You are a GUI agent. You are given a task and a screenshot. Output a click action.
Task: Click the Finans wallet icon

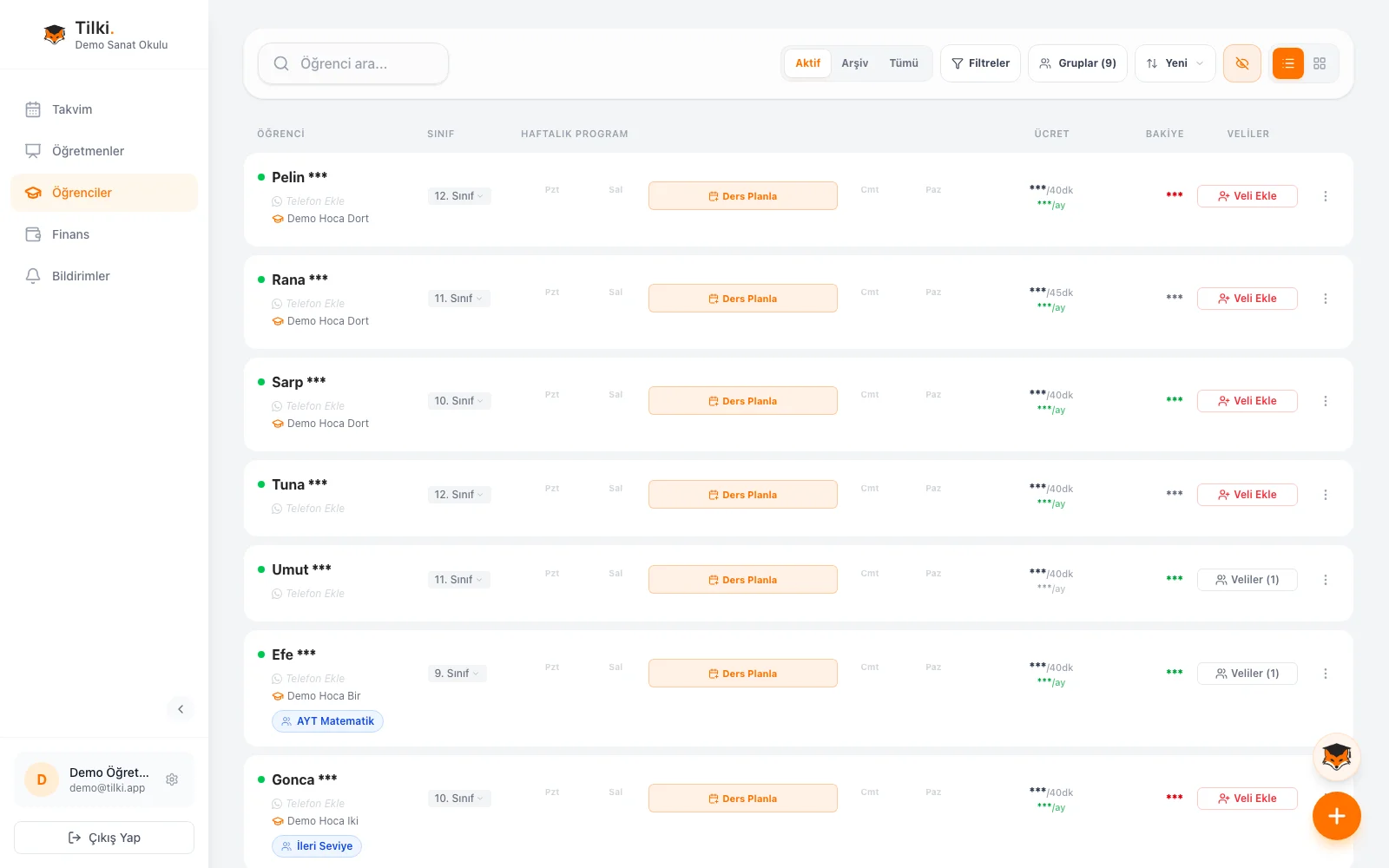(x=33, y=234)
